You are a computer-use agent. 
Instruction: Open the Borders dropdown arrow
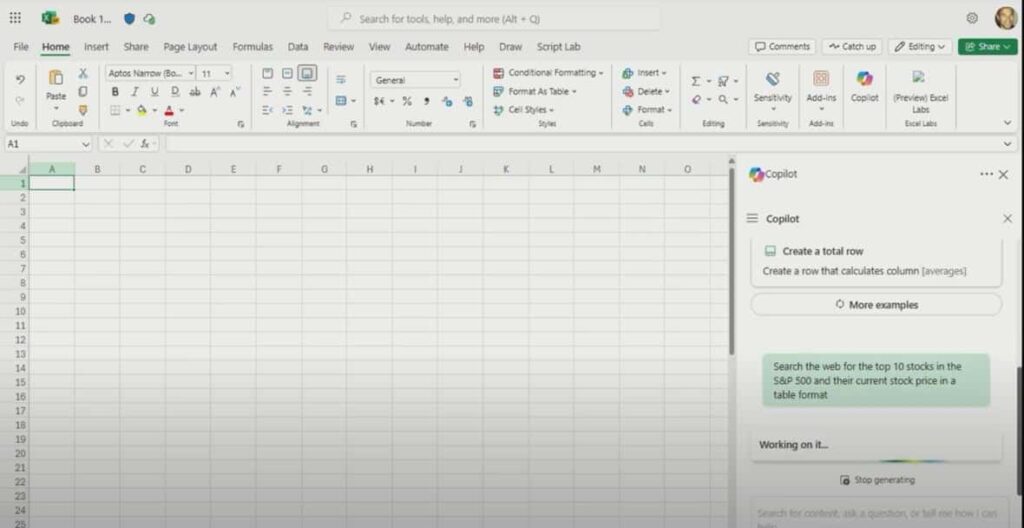(x=127, y=110)
